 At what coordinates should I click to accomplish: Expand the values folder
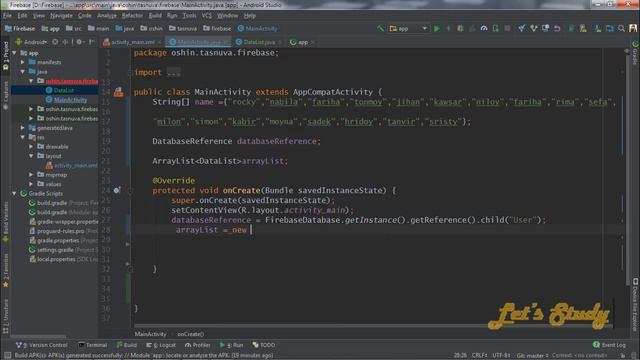pyautogui.click(x=31, y=184)
